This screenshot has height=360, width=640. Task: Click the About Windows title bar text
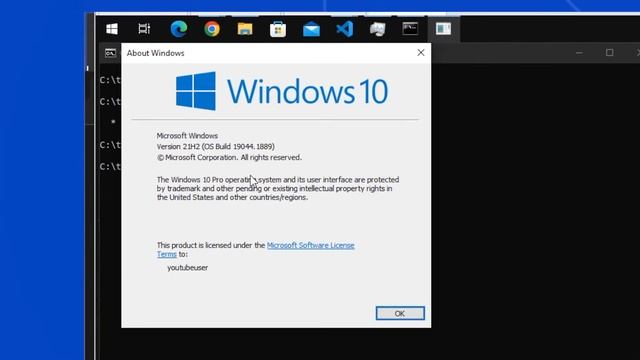[156, 53]
